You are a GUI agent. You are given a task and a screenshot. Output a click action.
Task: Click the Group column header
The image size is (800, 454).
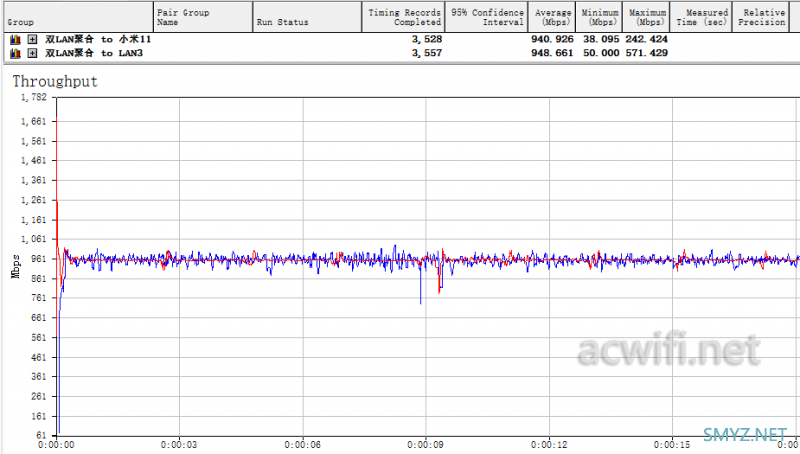click(78, 17)
